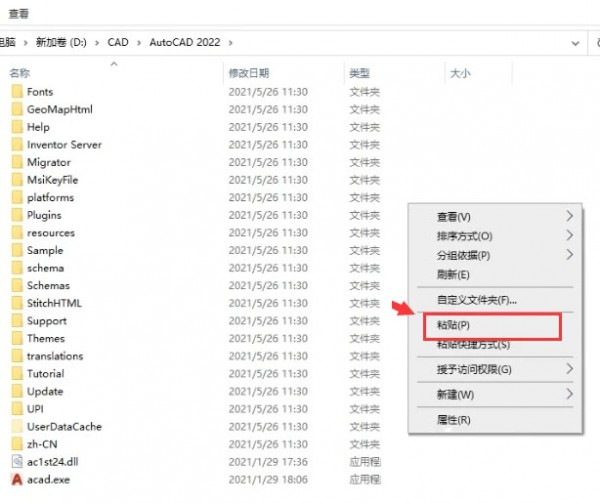
Task: Select the Inventor Server folder name
Action: tap(64, 145)
